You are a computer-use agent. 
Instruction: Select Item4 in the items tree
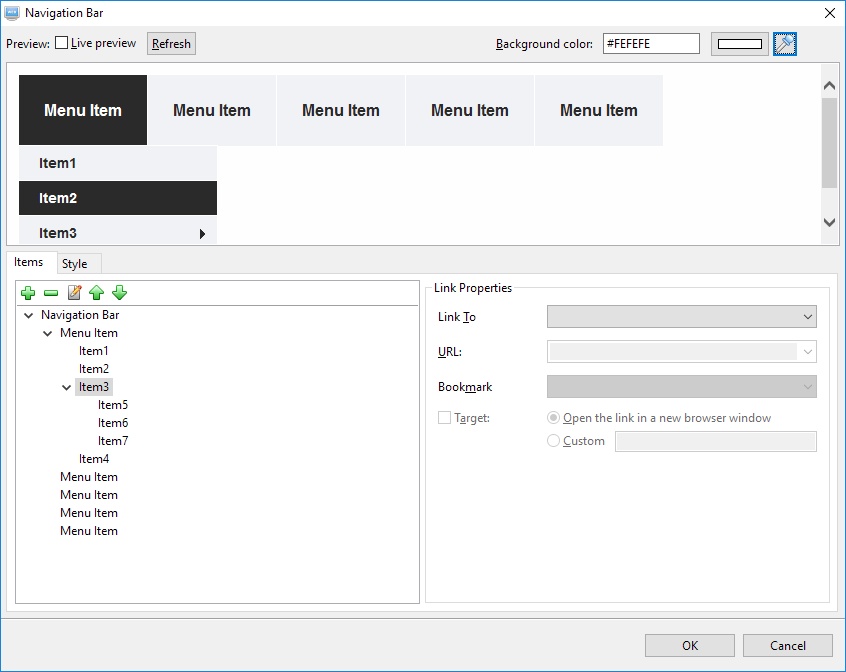(94, 459)
